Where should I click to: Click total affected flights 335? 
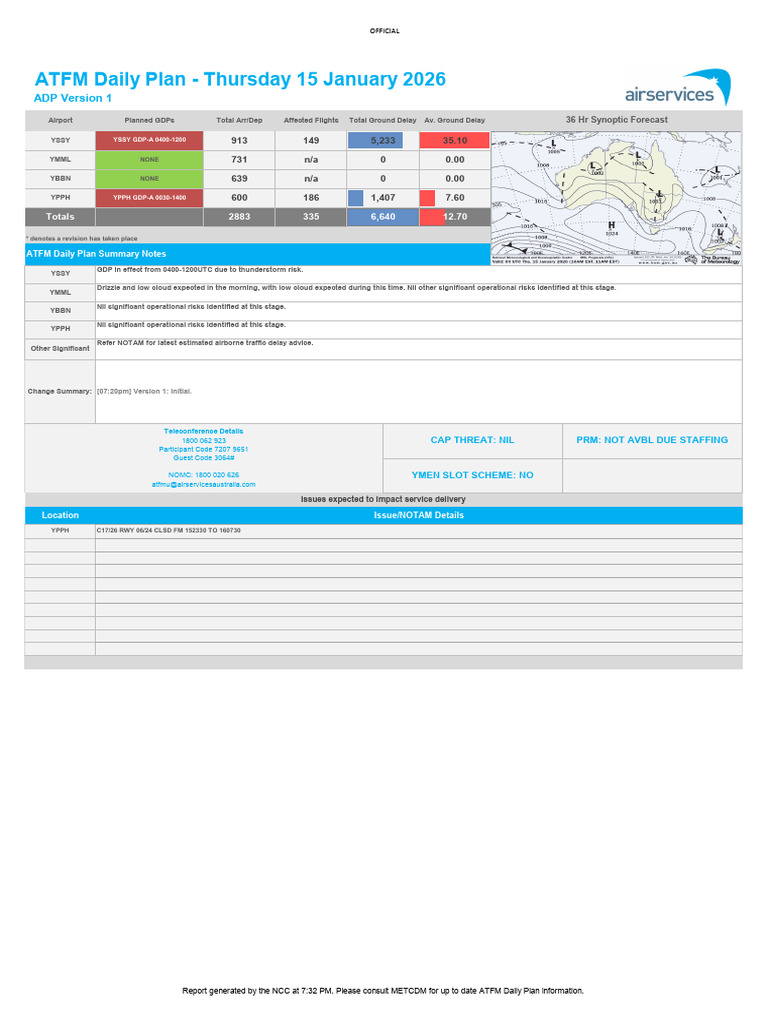(x=311, y=217)
